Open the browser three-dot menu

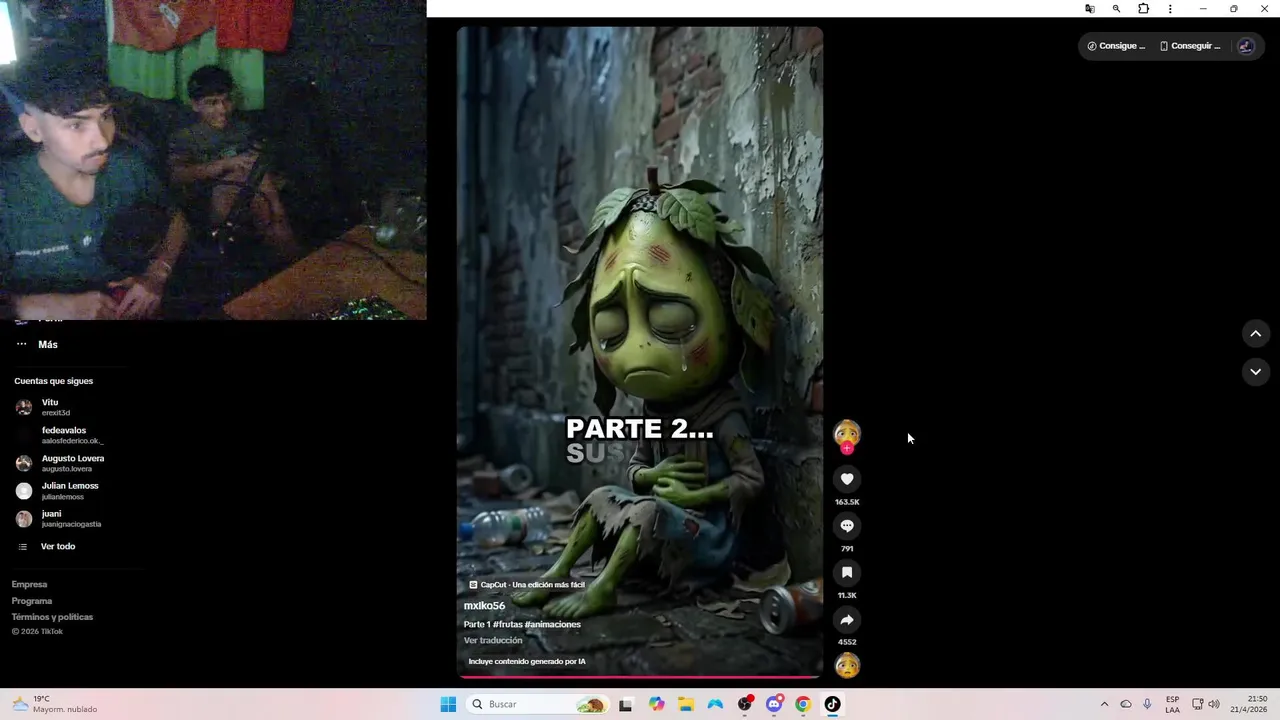pyautogui.click(x=1170, y=9)
